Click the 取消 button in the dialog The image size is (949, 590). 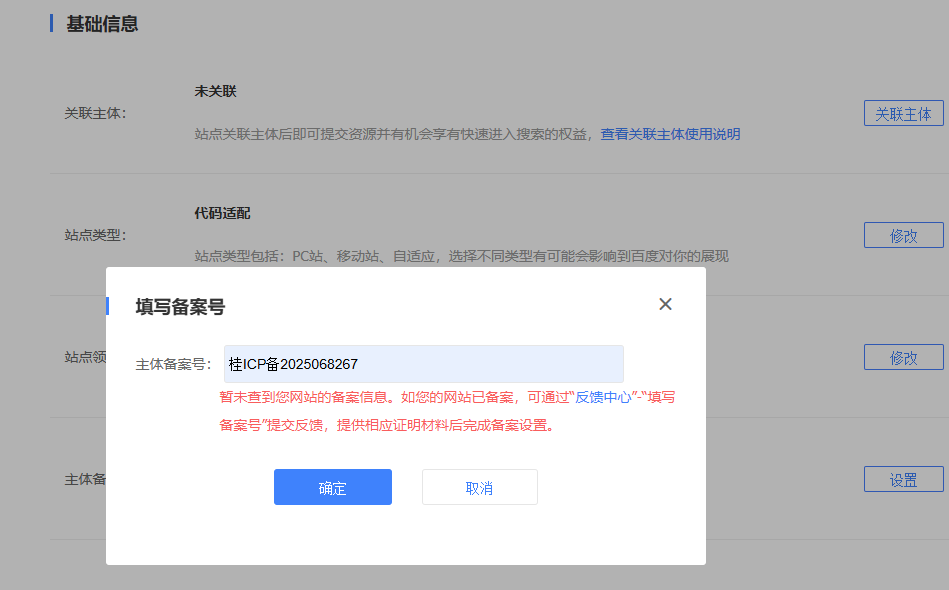coord(479,487)
